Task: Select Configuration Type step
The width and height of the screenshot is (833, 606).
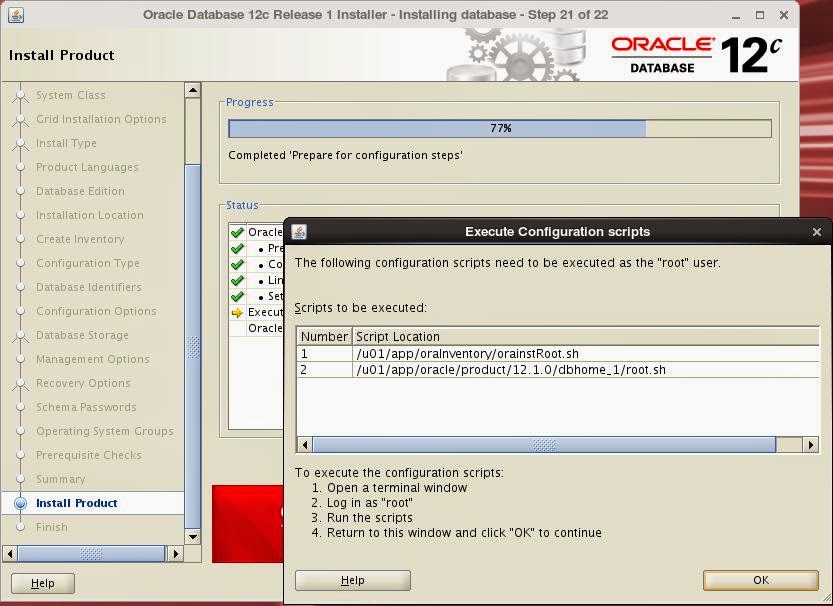Action: pyautogui.click(x=88, y=263)
